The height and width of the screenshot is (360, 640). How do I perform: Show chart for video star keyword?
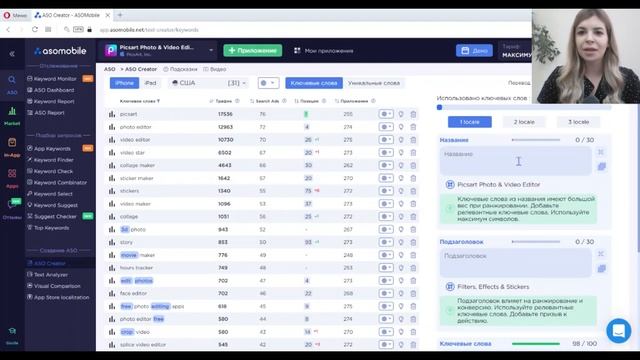pos(112,153)
